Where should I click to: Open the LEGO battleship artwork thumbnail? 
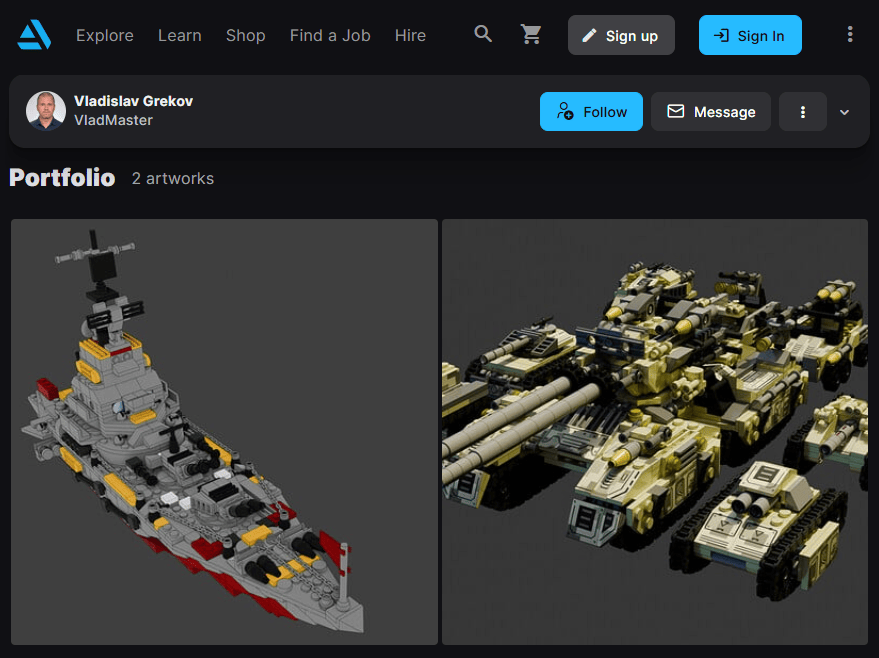(224, 432)
